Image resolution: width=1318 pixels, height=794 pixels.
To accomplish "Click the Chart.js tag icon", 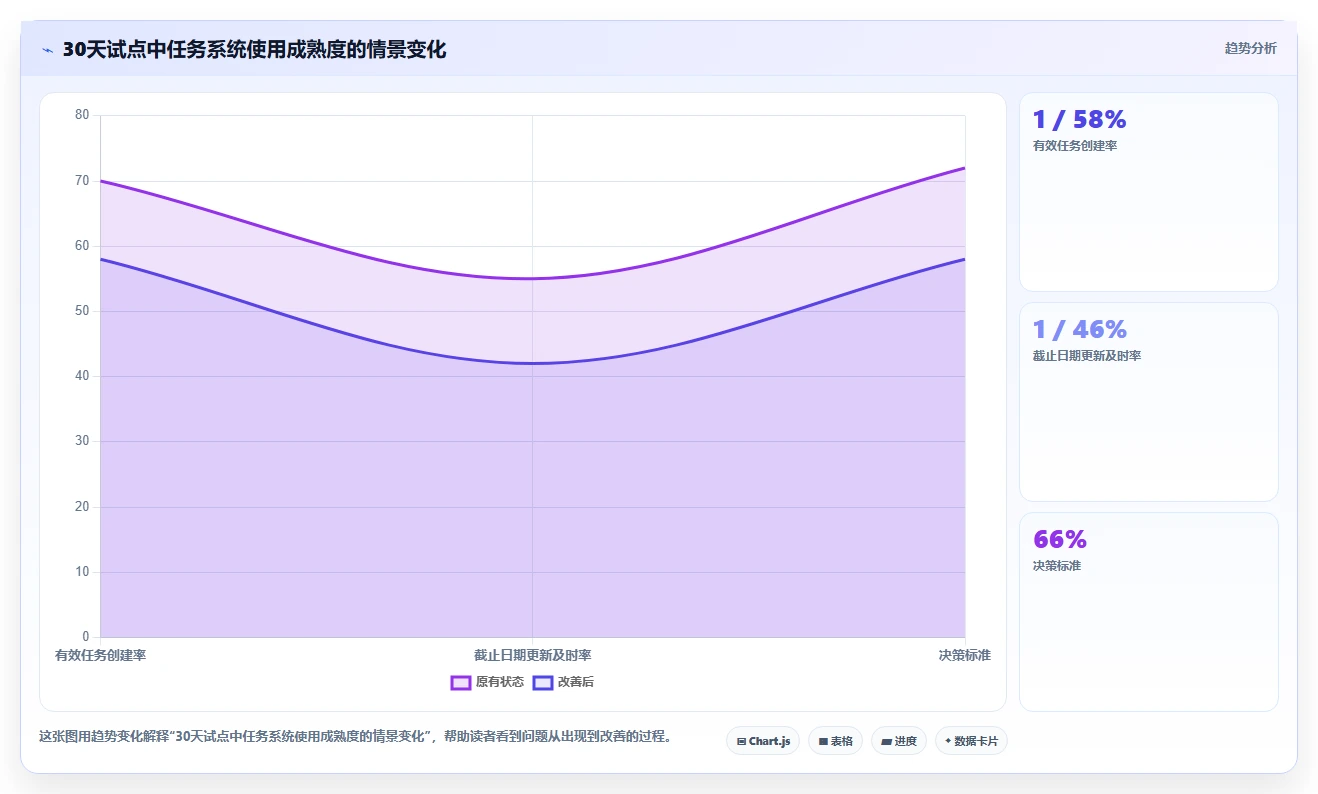I will pyautogui.click(x=741, y=742).
